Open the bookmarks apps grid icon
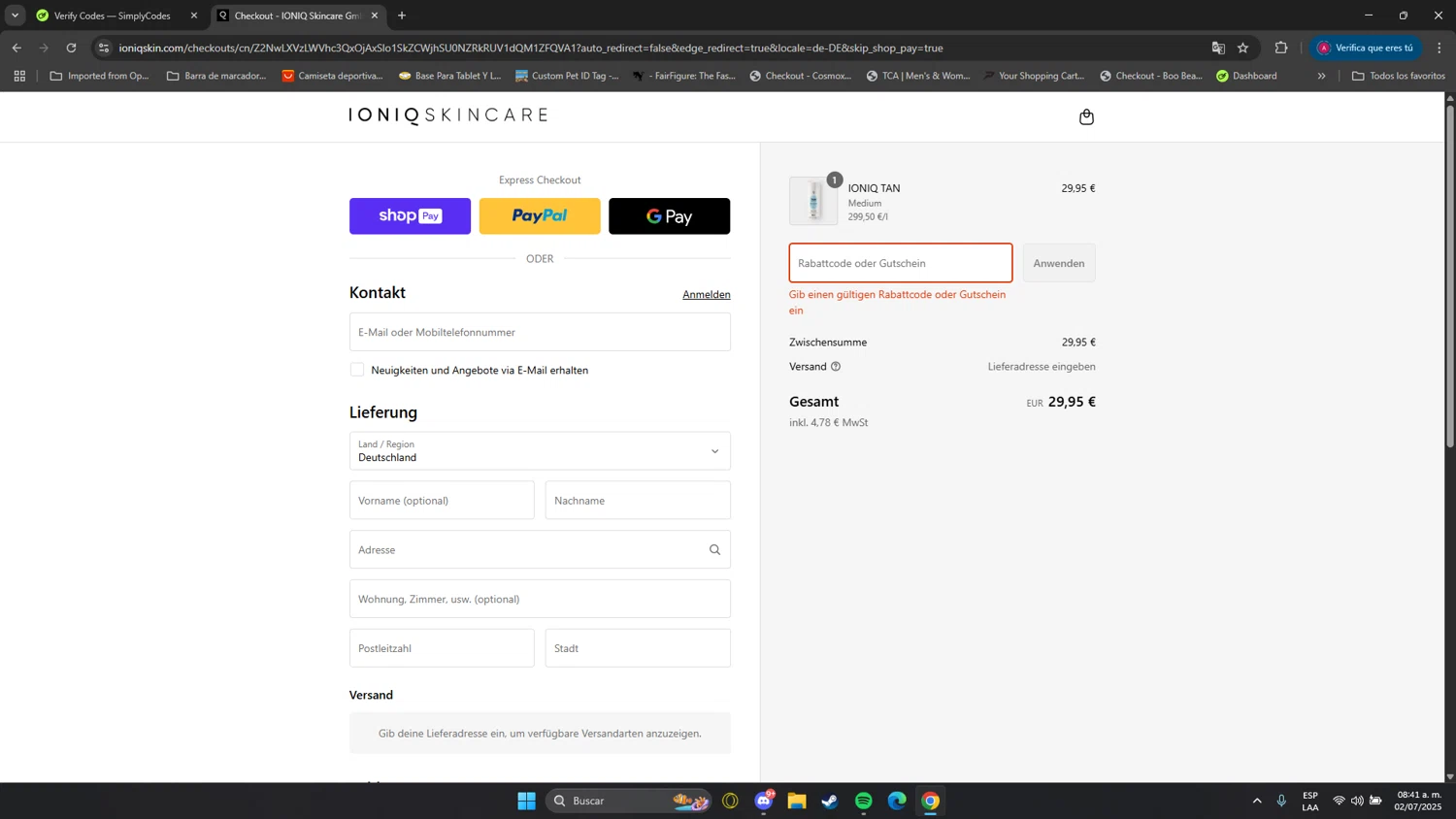Screen dimensions: 1456x819 tap(19, 76)
